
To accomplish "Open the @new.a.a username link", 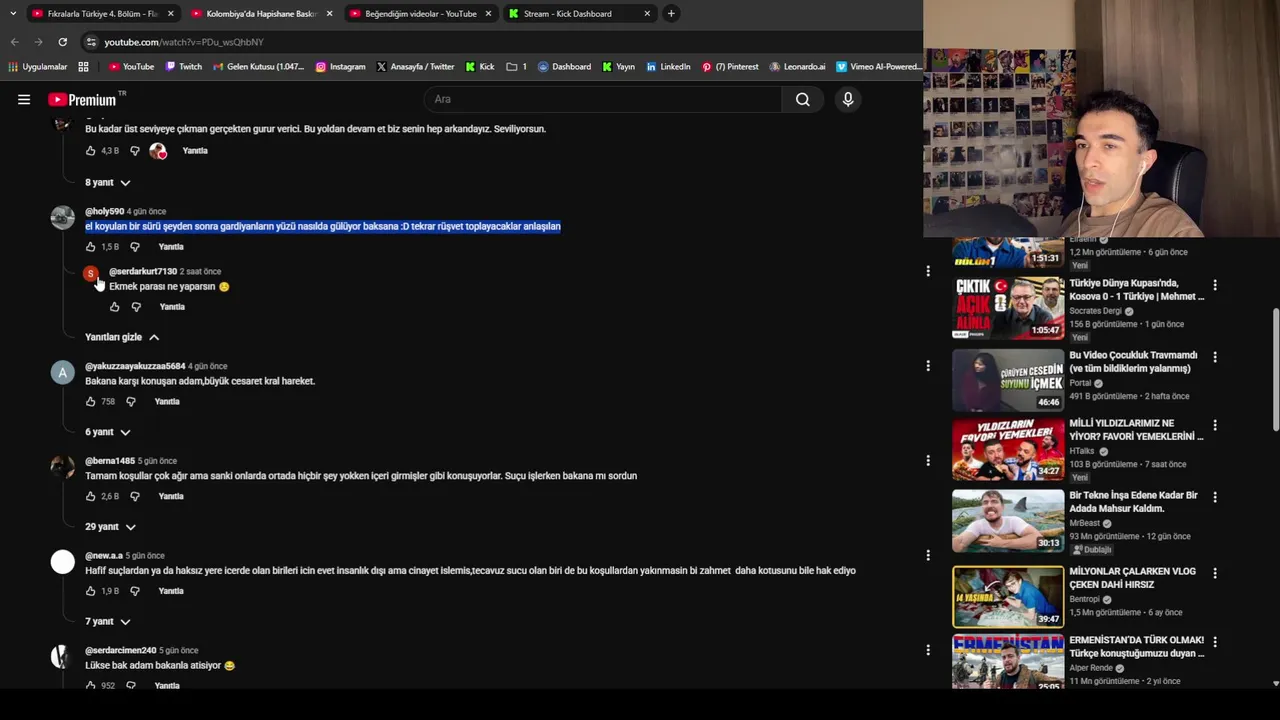I will point(104,556).
